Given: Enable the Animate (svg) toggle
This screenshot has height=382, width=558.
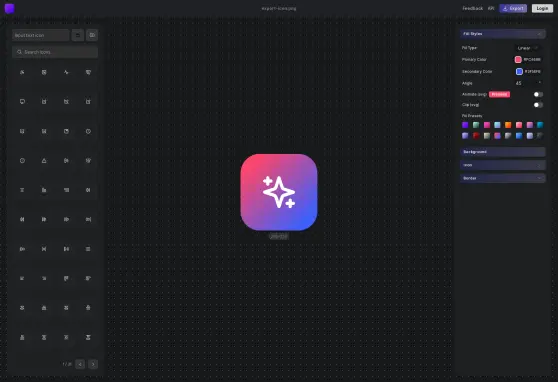Looking at the screenshot, I should pyautogui.click(x=538, y=94).
